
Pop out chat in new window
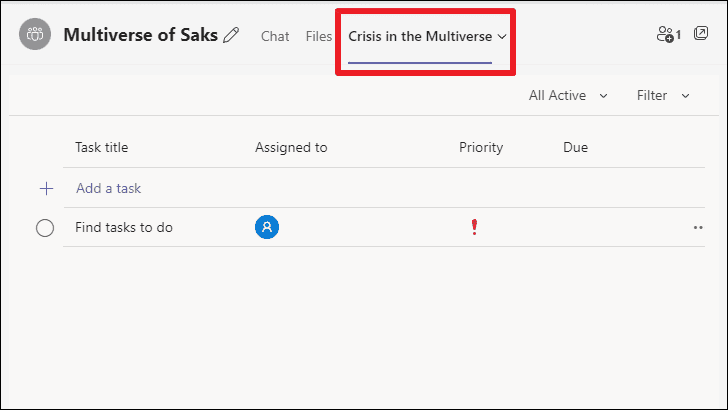[701, 33]
